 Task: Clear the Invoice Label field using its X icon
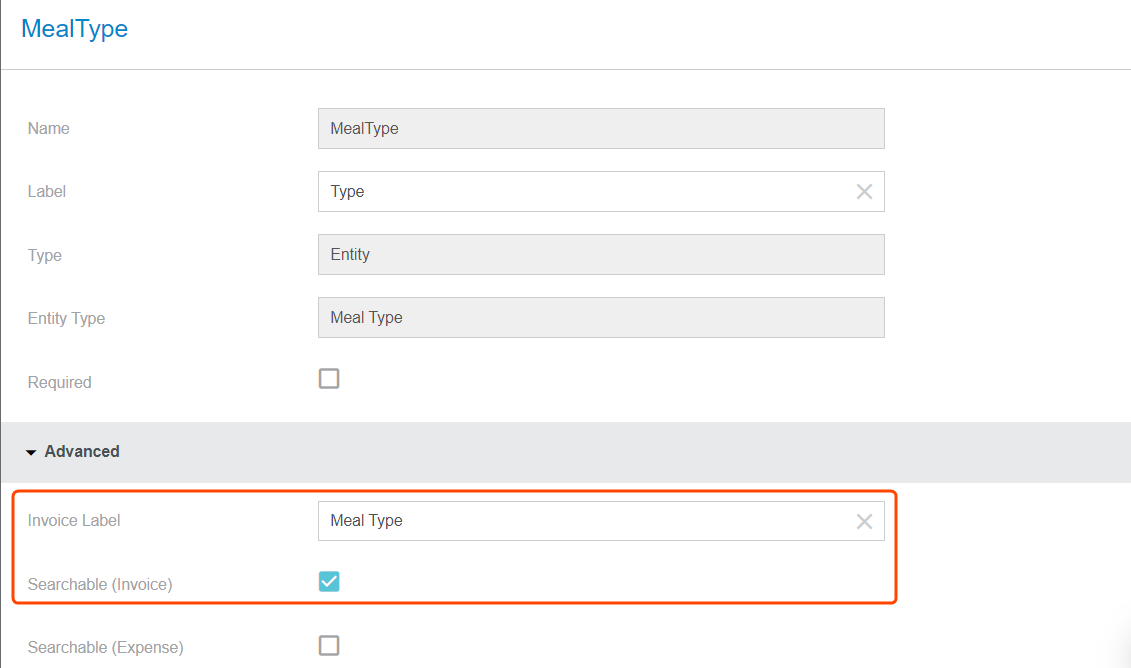(x=864, y=521)
